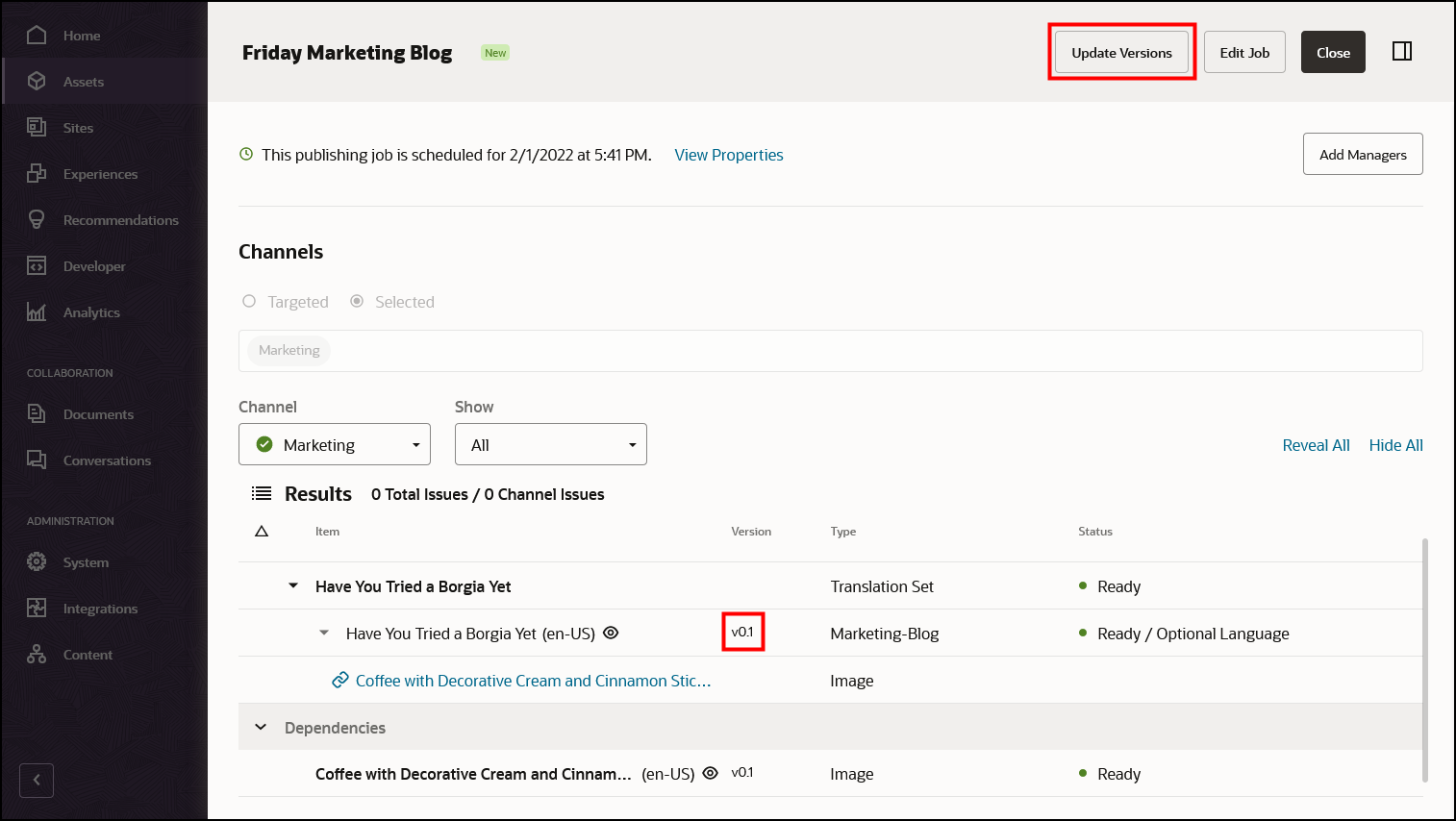Open the View Properties link
1456x821 pixels.
[x=729, y=155]
